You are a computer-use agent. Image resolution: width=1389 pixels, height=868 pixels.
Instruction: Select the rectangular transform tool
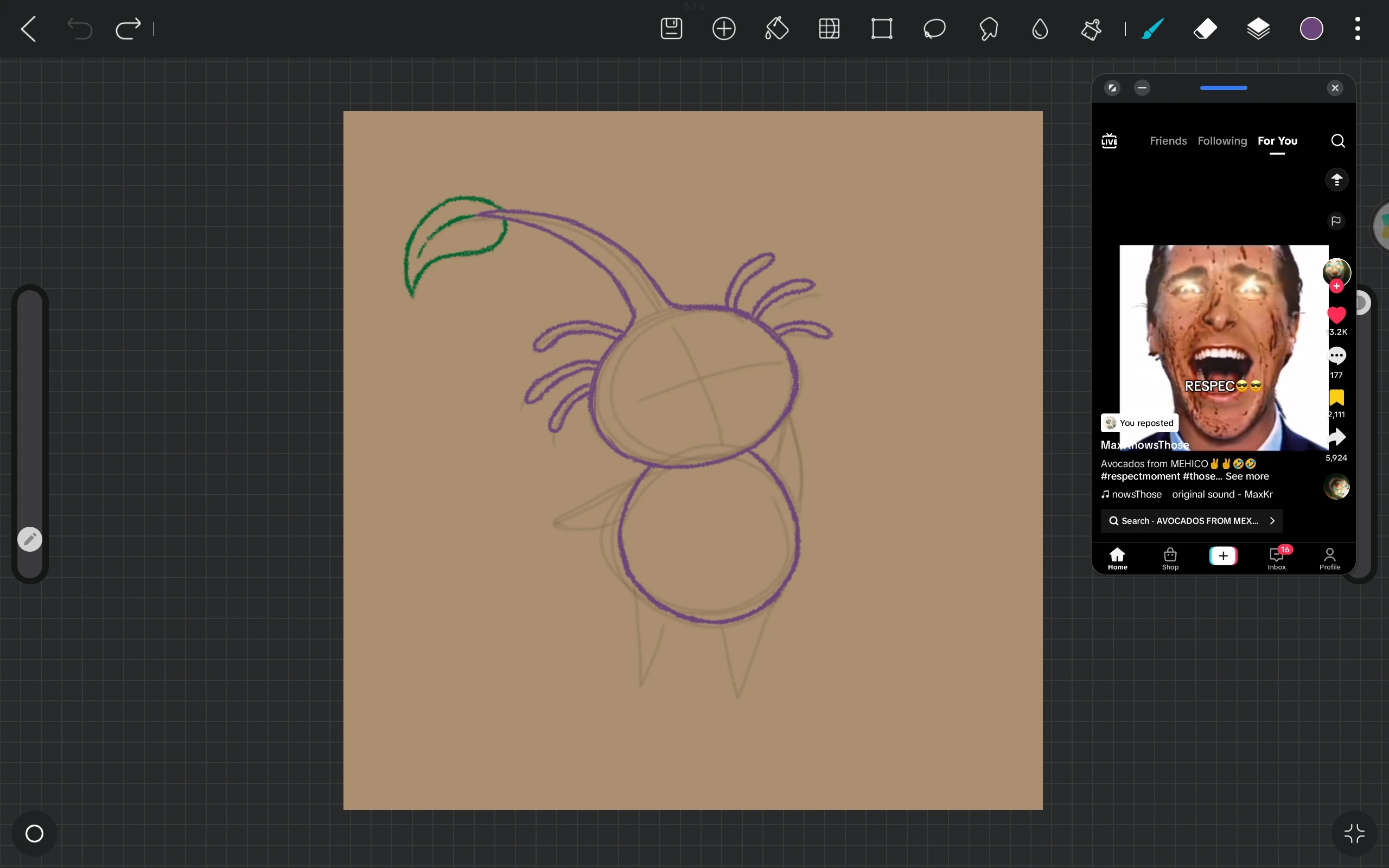882,28
